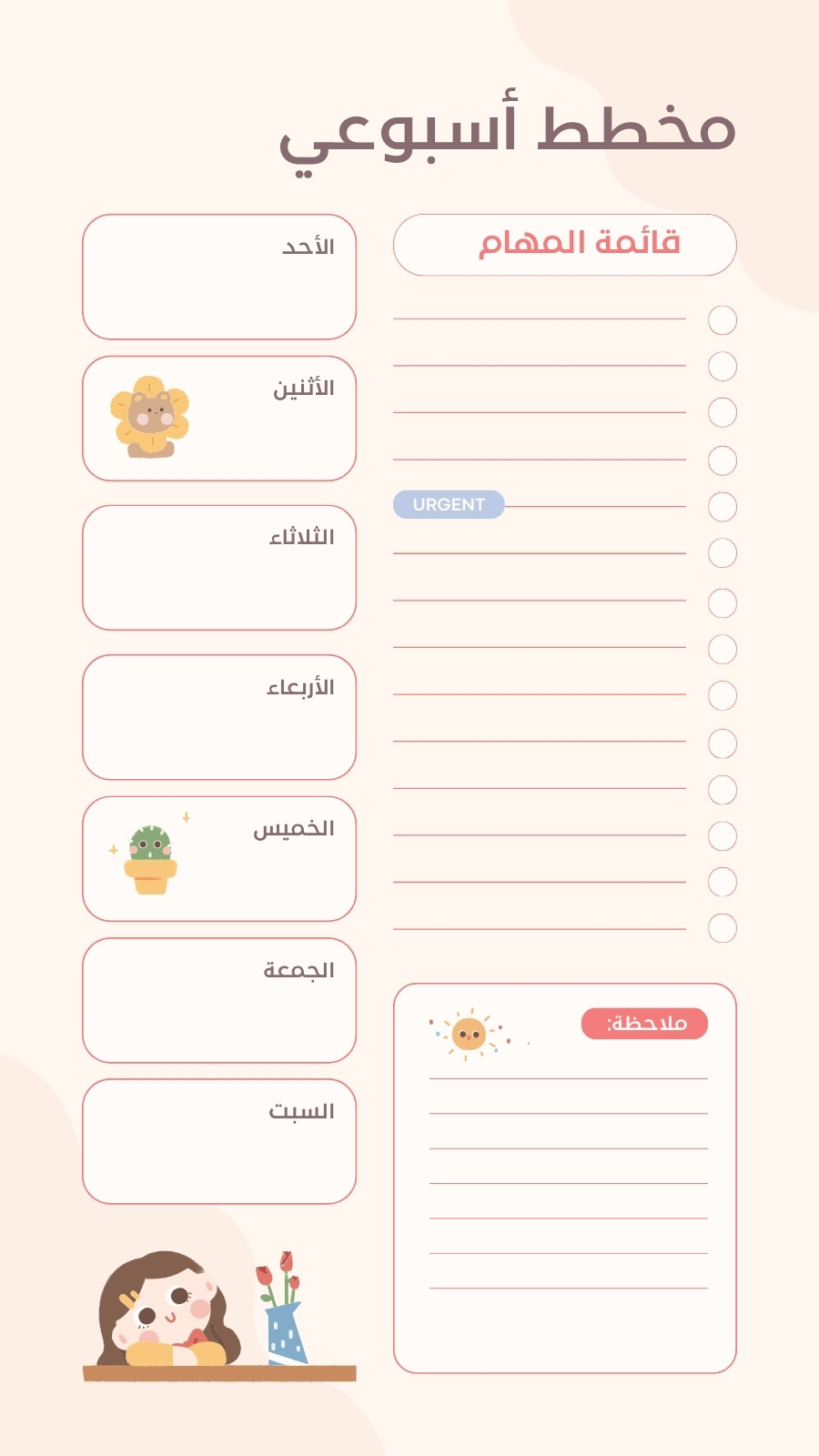
Task: Click the blue vase with red tulips
Action: coord(282,1308)
